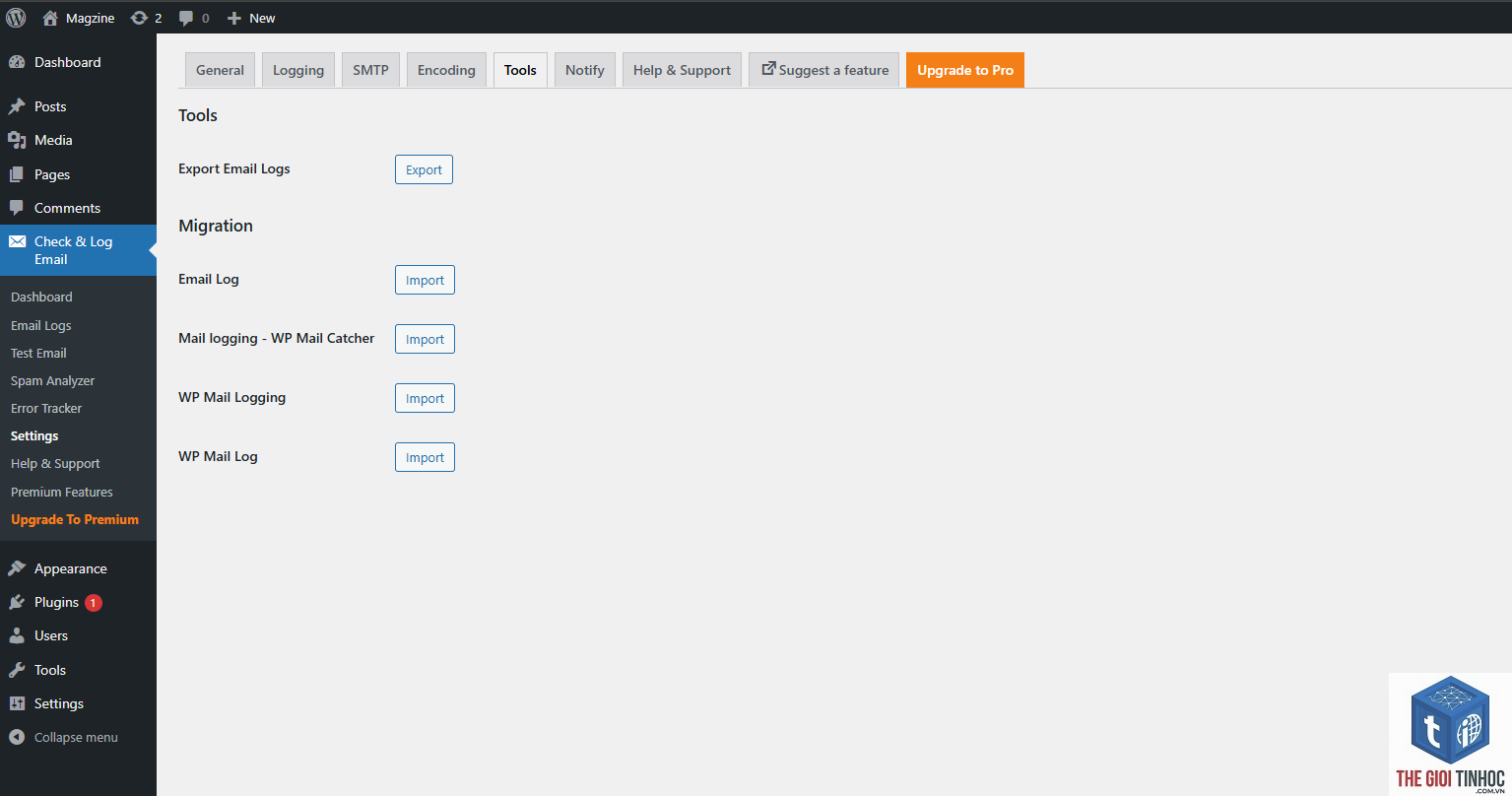Open the Notify tab
This screenshot has width=1512, height=796.
pos(585,70)
